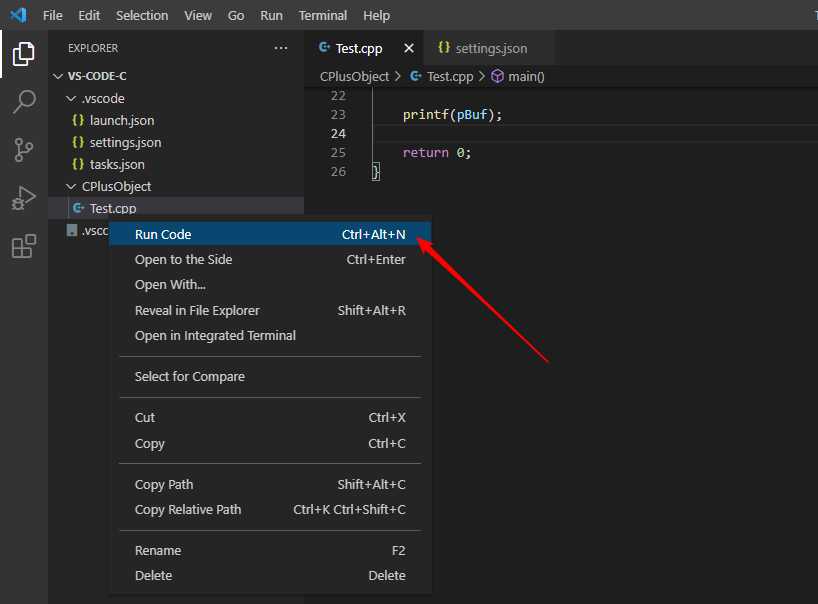The height and width of the screenshot is (604, 818).
Task: Choose Delete from context menu
Action: (x=270, y=575)
